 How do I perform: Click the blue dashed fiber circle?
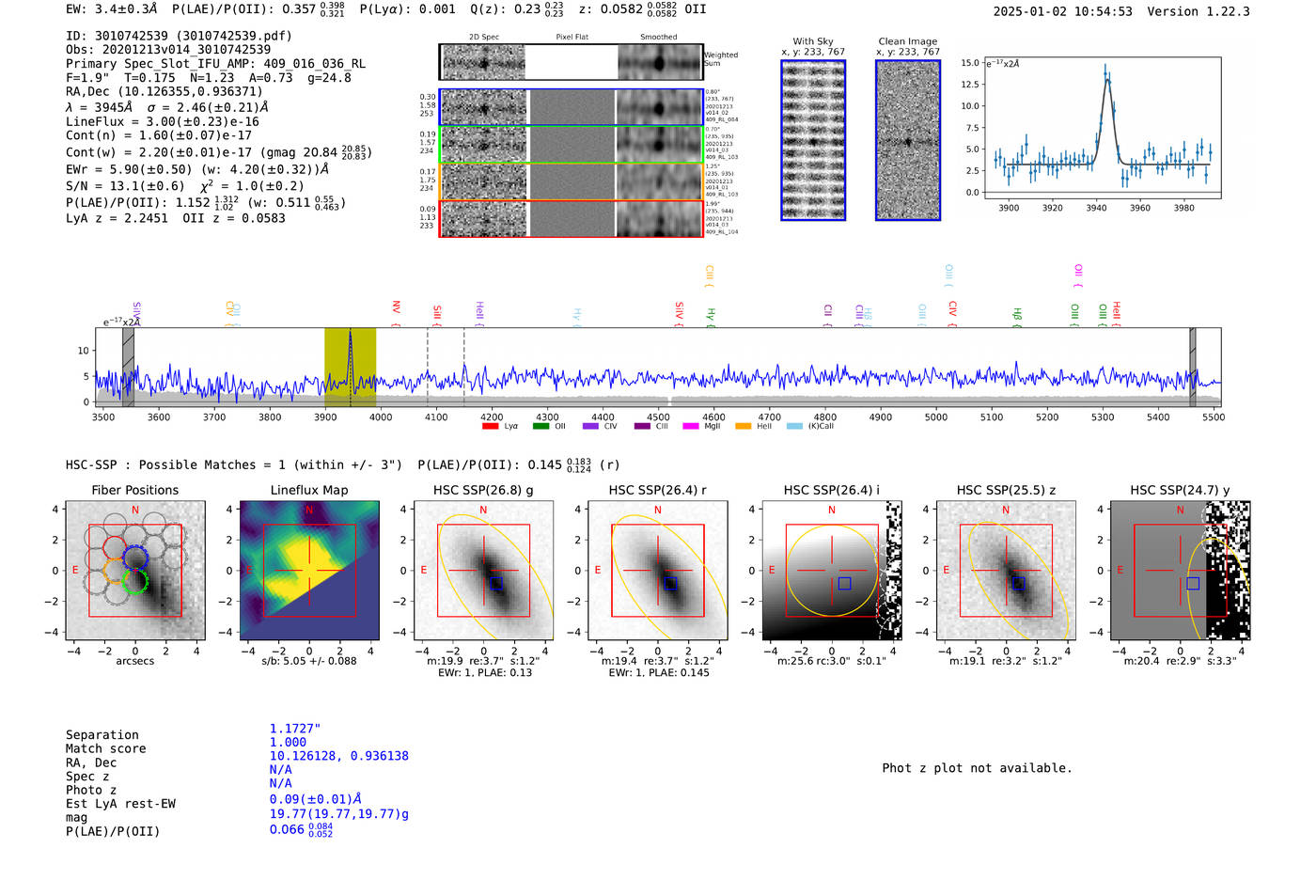tap(135, 557)
